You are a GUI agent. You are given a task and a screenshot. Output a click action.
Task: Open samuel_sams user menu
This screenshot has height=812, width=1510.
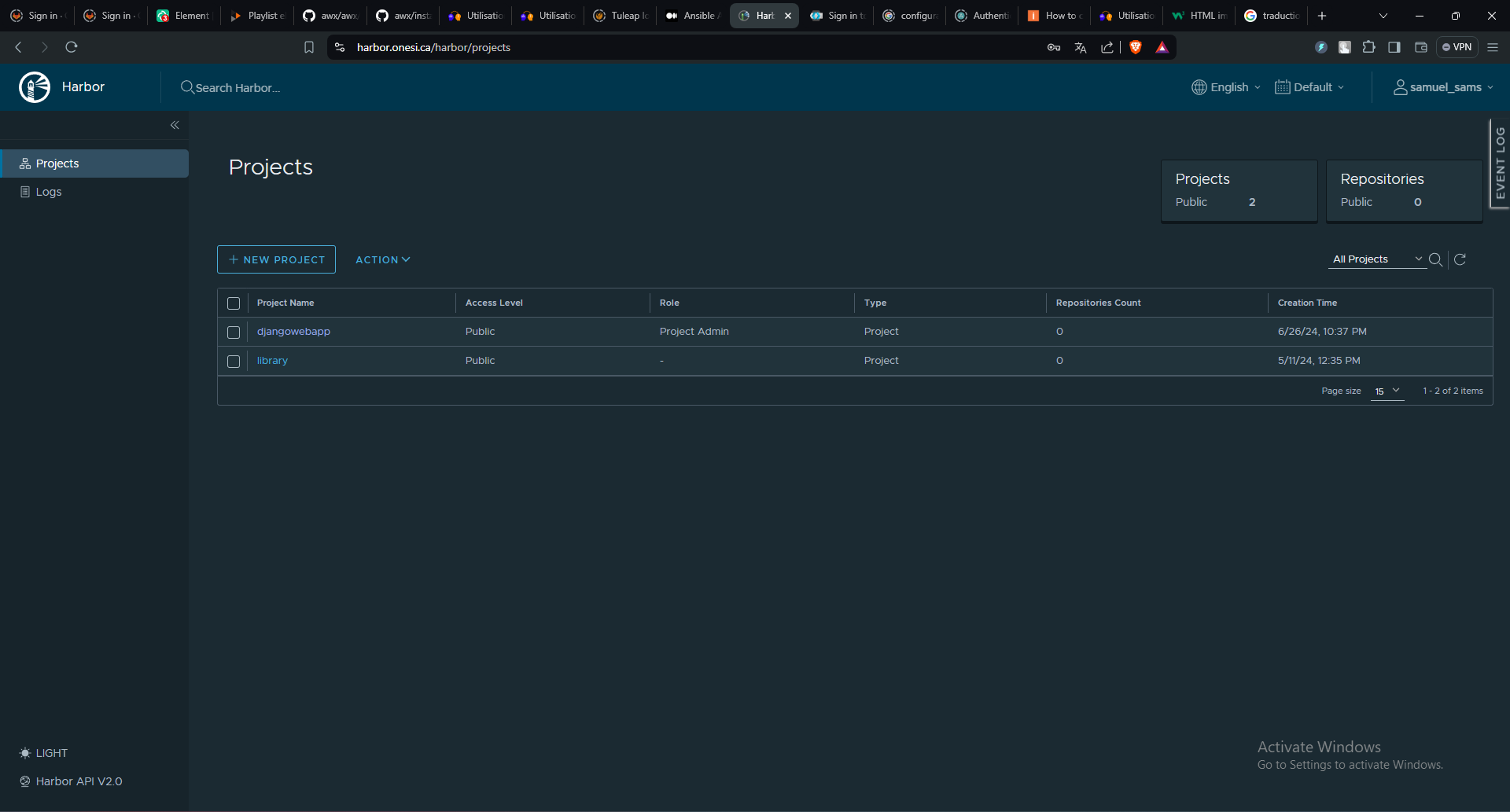tap(1443, 87)
